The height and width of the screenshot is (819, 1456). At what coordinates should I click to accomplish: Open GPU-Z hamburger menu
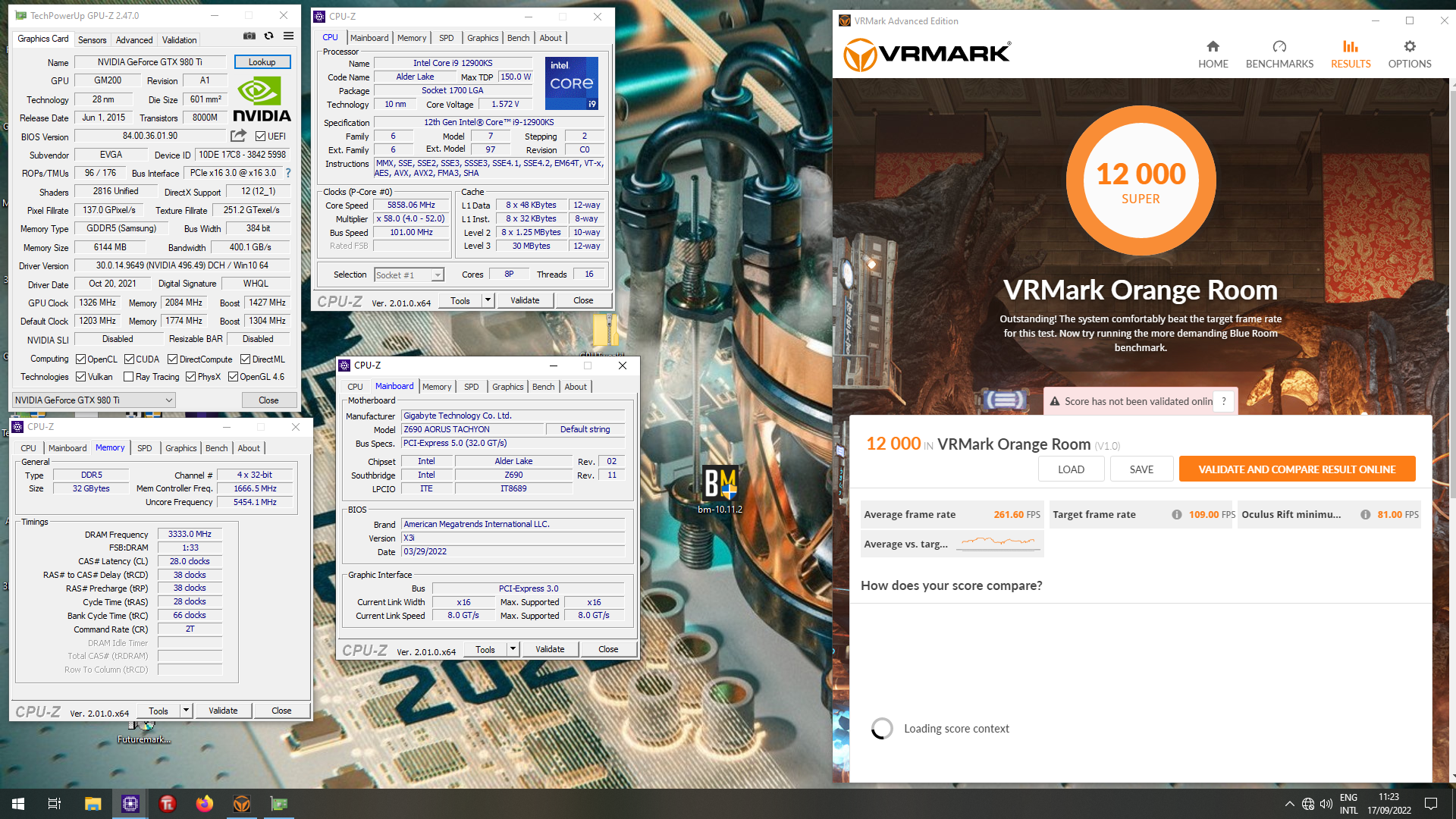click(x=288, y=36)
